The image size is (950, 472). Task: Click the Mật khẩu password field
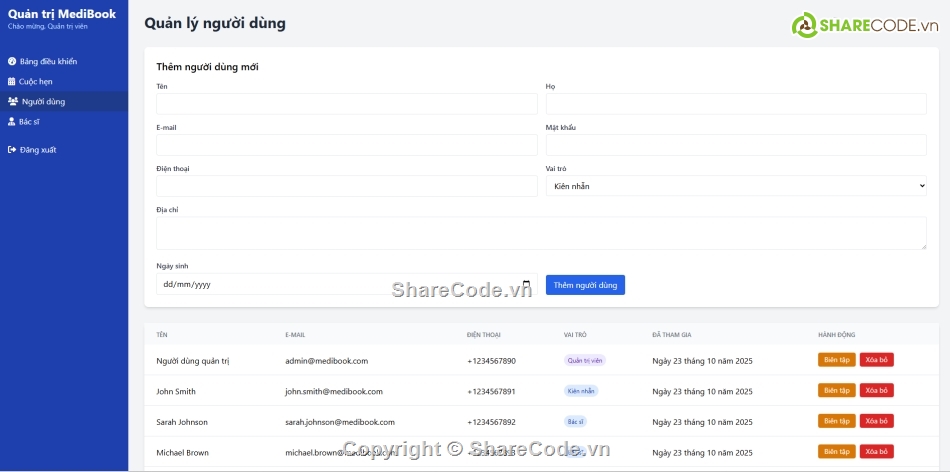coord(736,145)
